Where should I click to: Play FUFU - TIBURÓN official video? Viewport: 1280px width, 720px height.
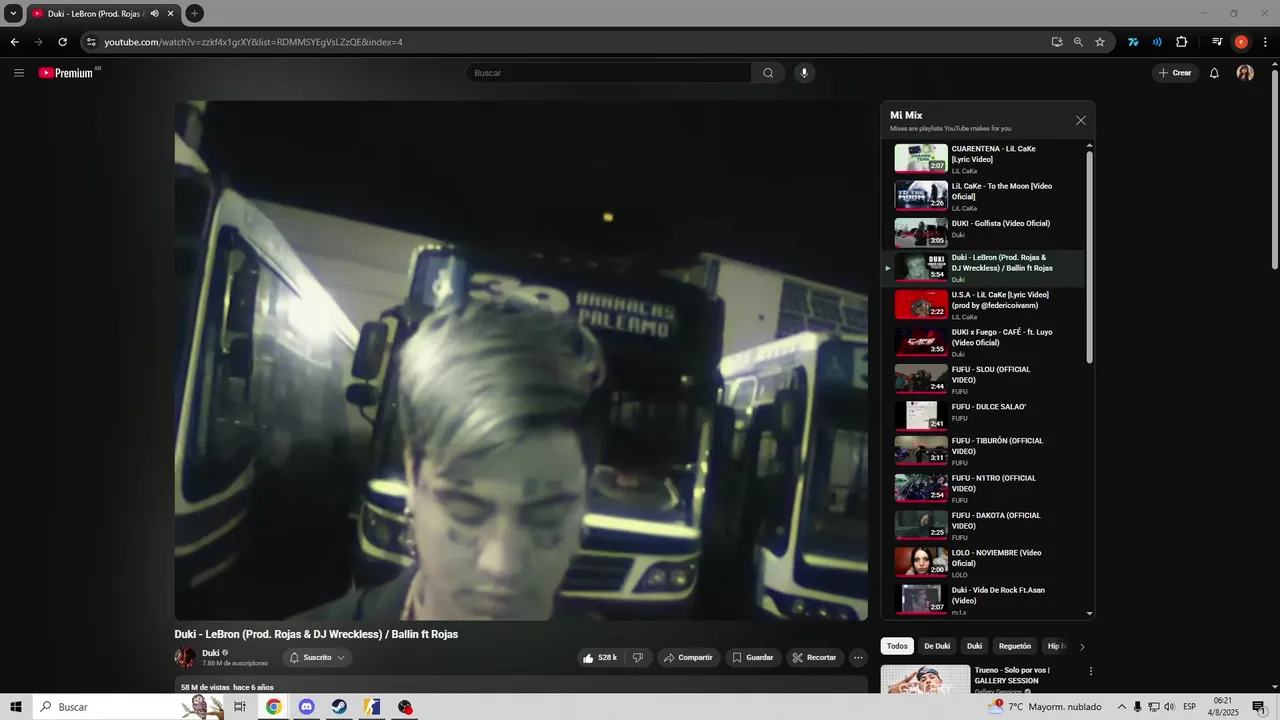click(x=983, y=451)
